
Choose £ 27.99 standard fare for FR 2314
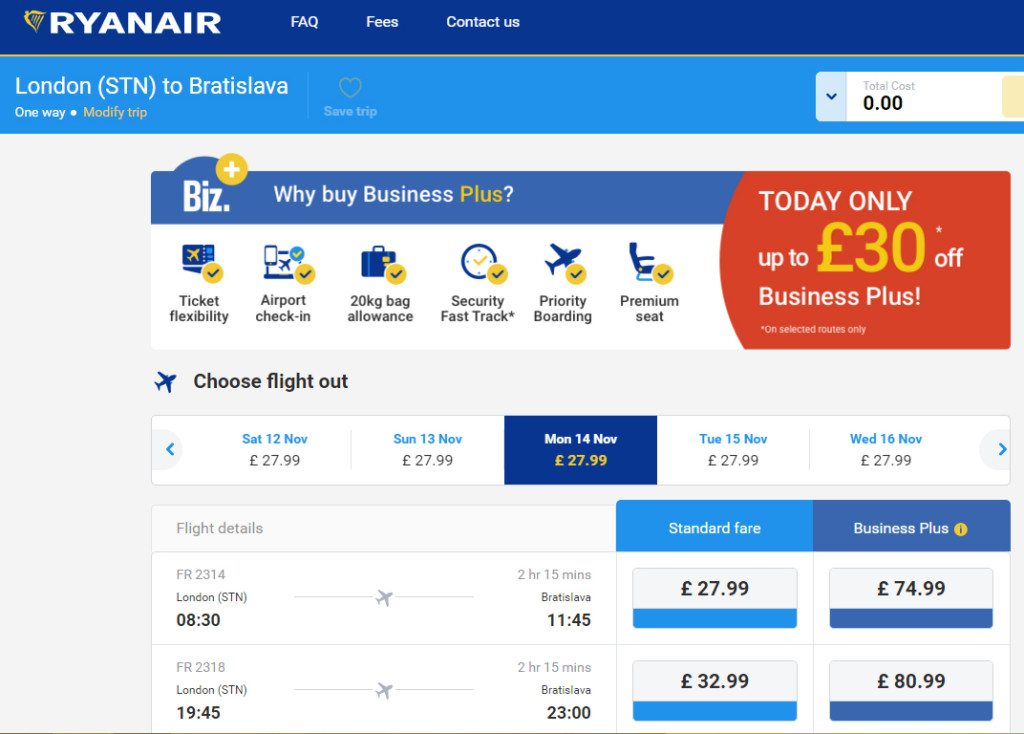[x=714, y=598]
